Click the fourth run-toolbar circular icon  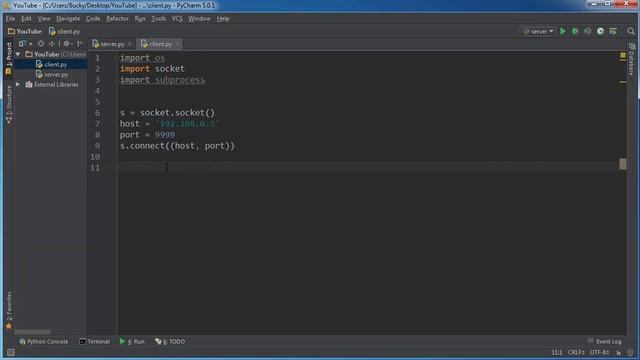pos(600,31)
